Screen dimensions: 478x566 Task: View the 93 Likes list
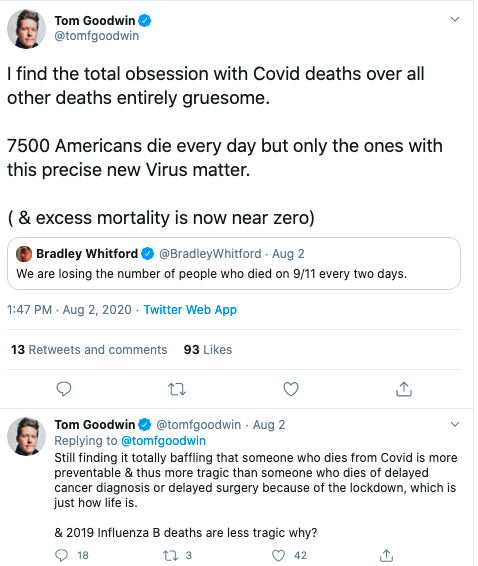pos(208,349)
